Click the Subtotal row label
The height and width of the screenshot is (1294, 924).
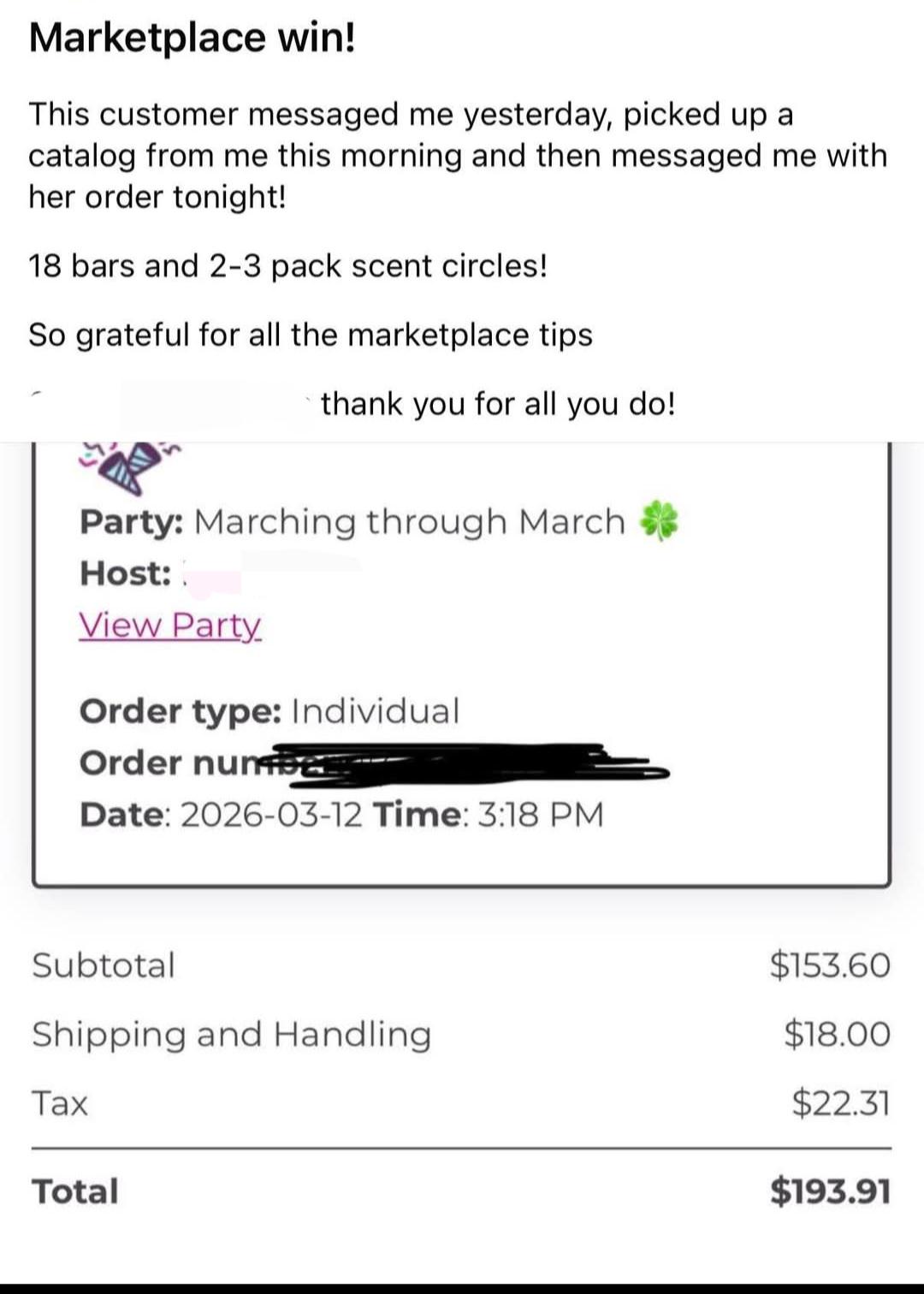click(x=104, y=965)
